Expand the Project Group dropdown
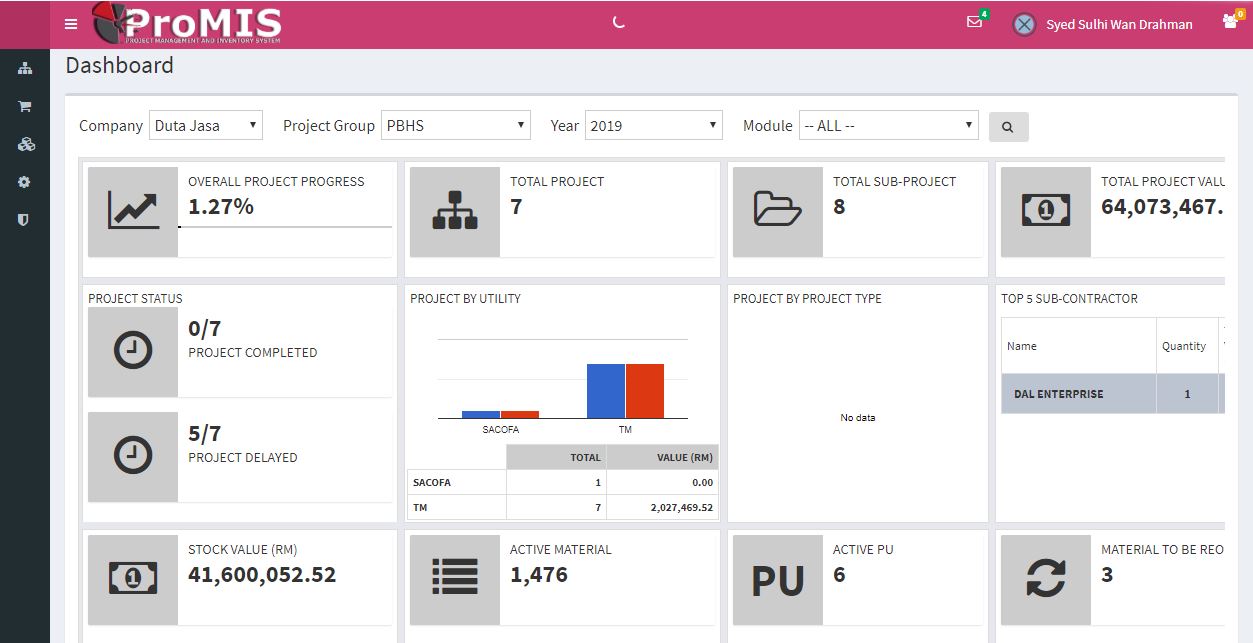Image resolution: width=1253 pixels, height=643 pixels. click(456, 126)
